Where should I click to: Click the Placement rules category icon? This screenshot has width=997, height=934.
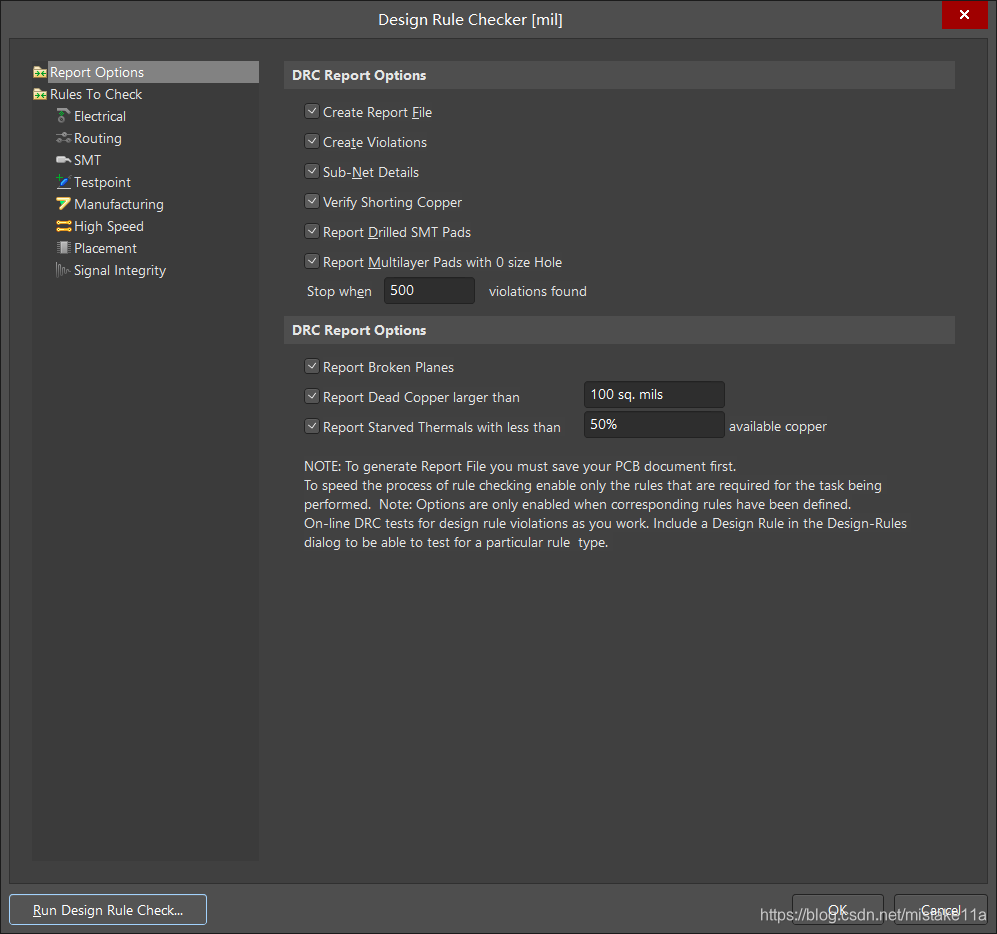click(64, 248)
